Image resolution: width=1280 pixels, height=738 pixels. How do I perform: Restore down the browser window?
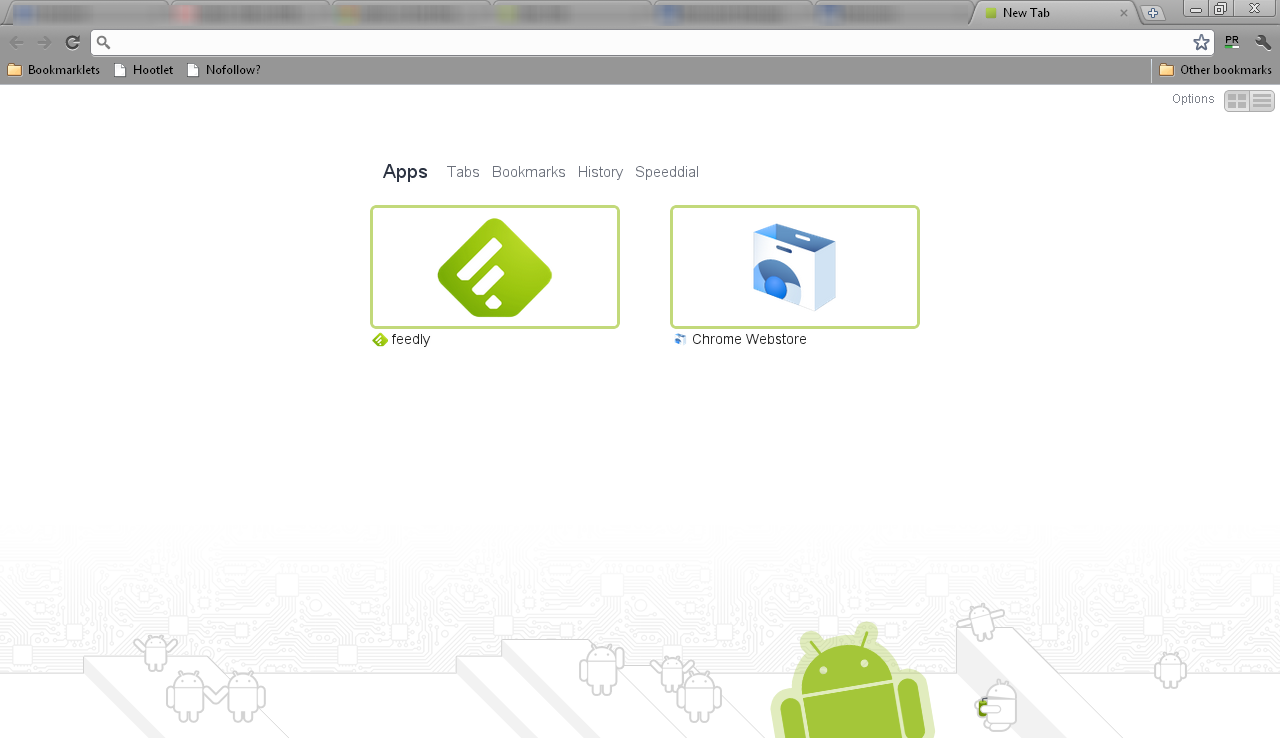pos(1221,8)
